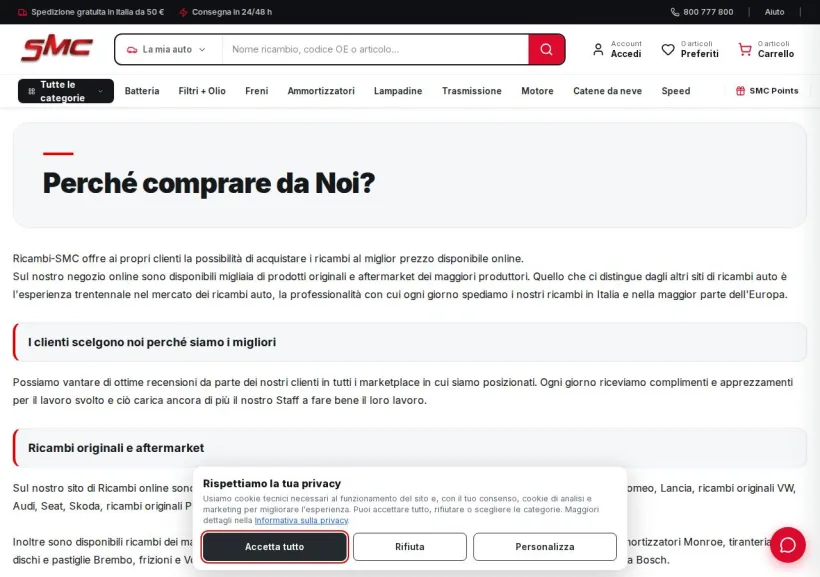
Task: Click the free shipping truck icon
Action: [22, 12]
